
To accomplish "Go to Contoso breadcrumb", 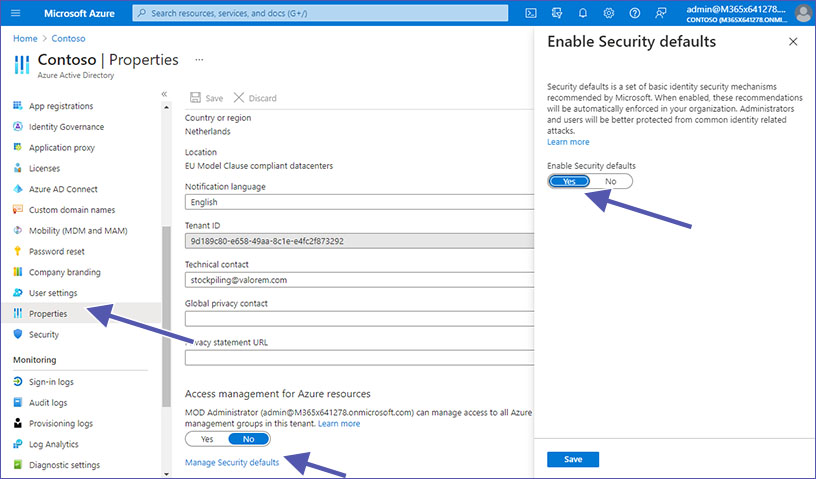I will [68, 39].
